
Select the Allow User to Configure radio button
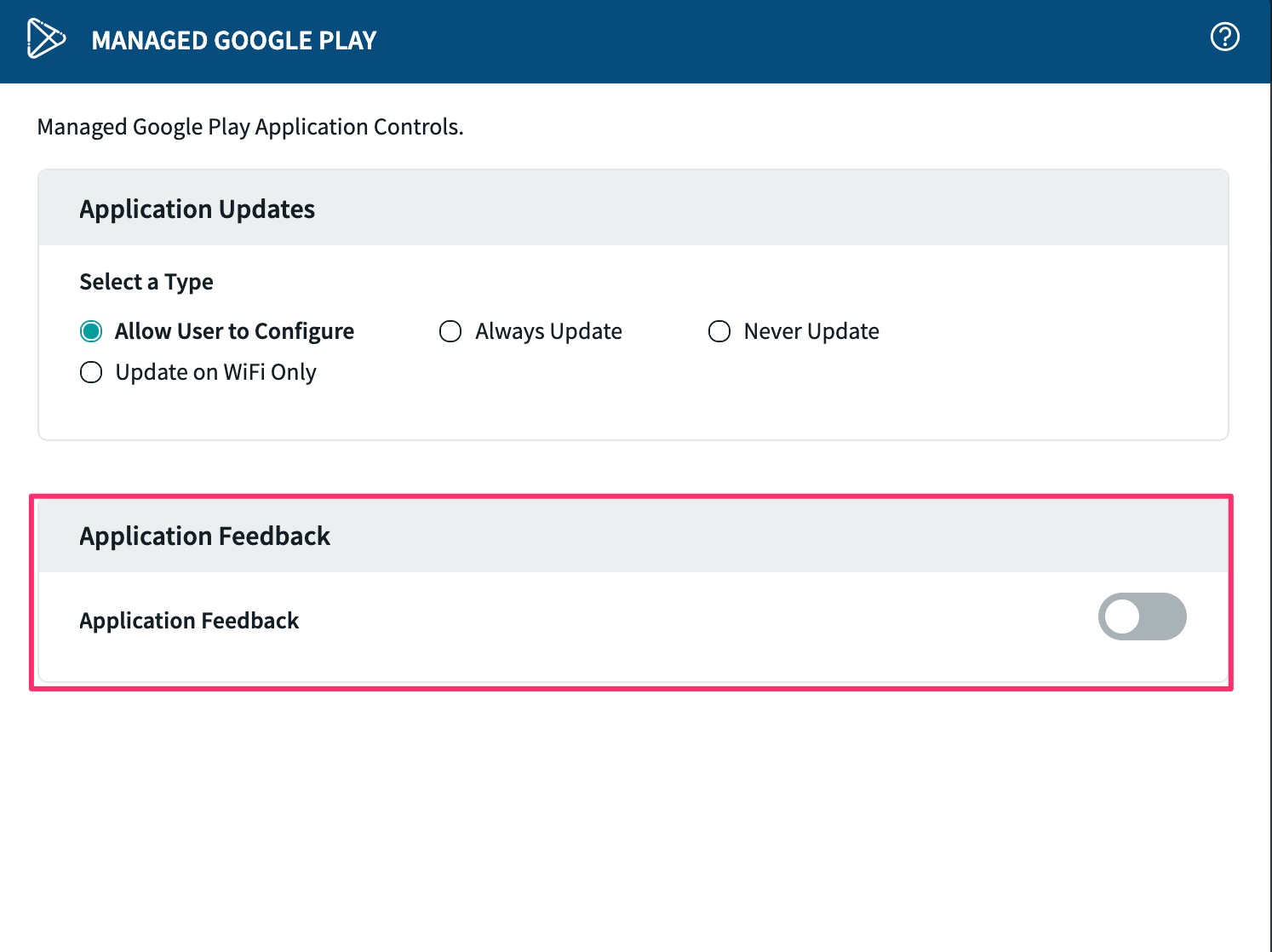tap(91, 331)
